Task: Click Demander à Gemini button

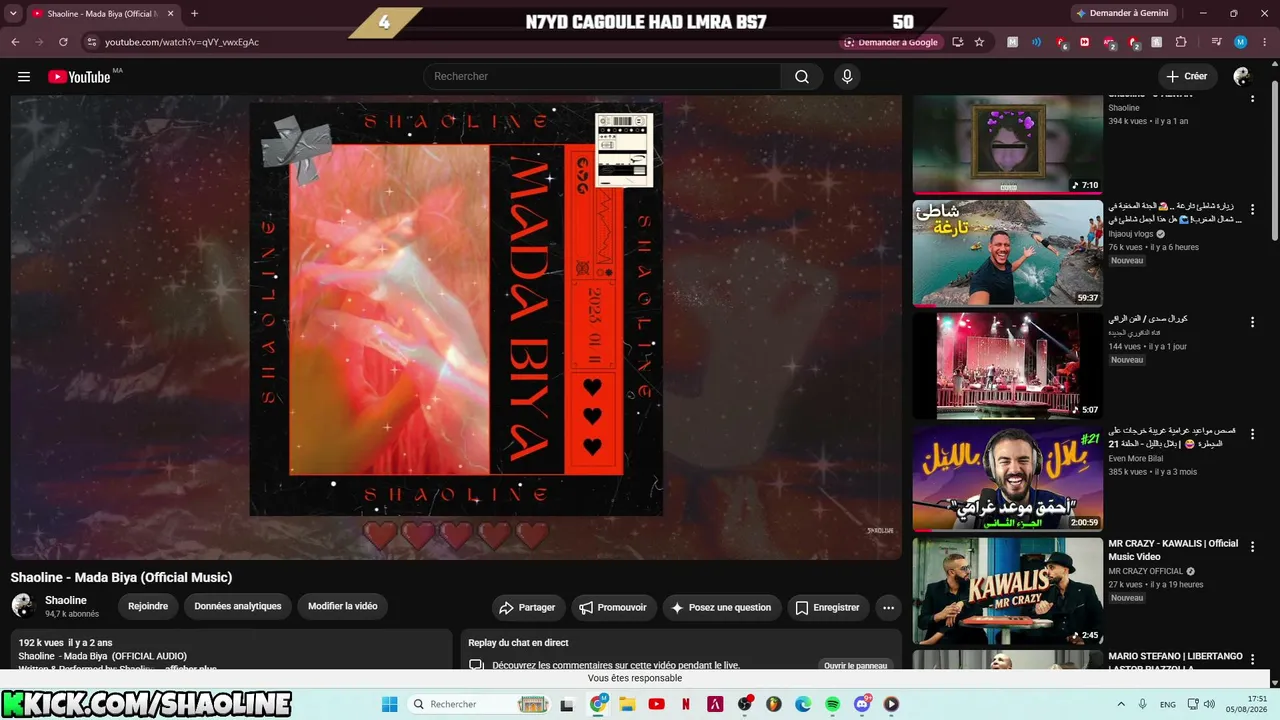Action: [1121, 14]
